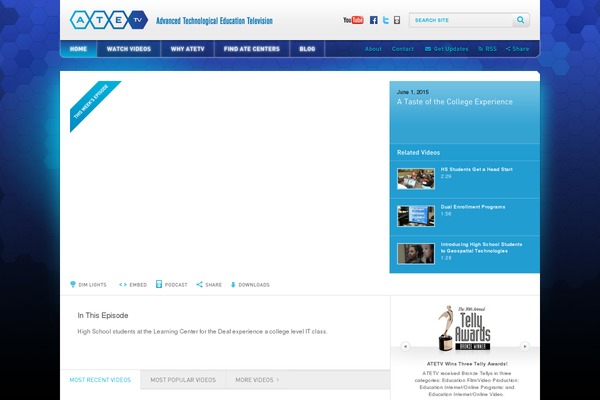Screen dimensions: 600x400
Task: Click the podcast device icon in header
Action: pos(397,20)
